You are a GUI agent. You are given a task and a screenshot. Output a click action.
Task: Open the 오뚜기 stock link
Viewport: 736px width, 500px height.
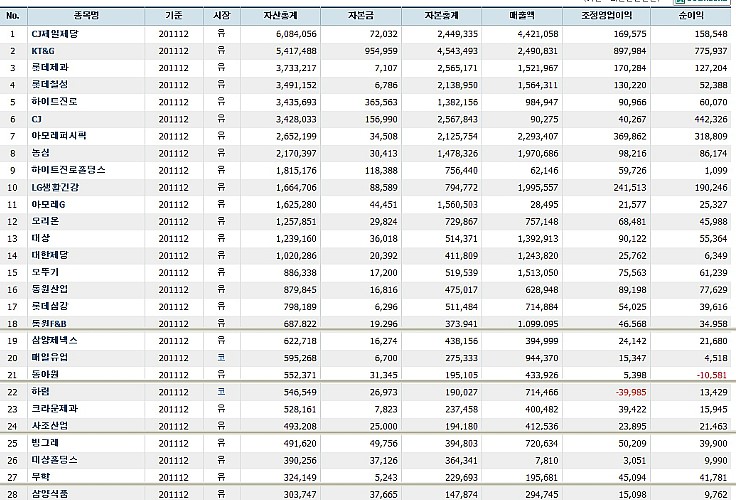(x=45, y=272)
